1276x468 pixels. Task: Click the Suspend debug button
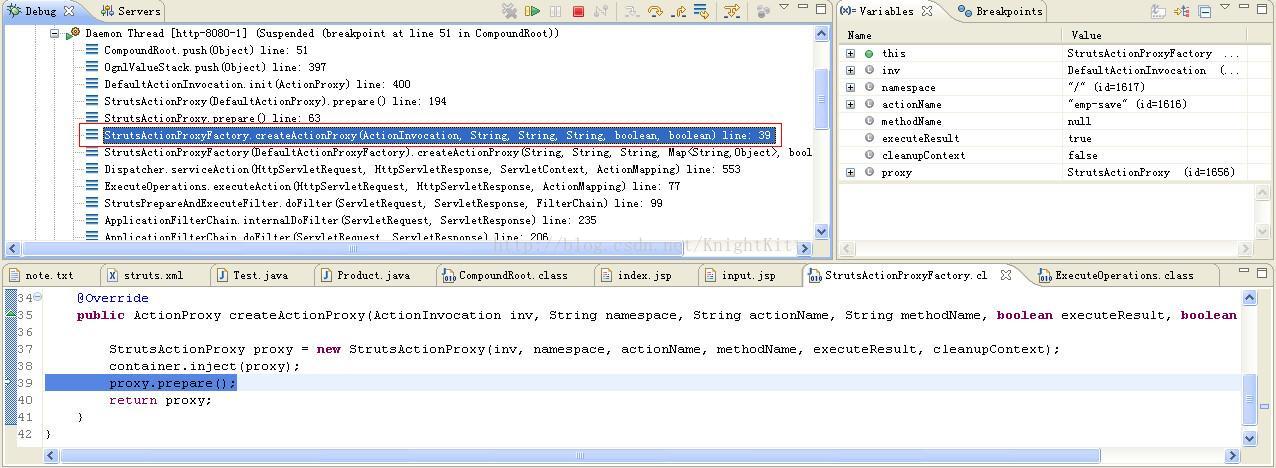point(555,11)
